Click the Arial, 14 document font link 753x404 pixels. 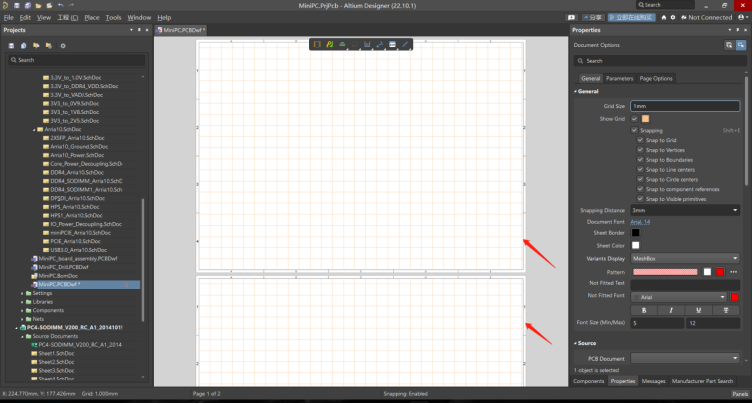640,221
